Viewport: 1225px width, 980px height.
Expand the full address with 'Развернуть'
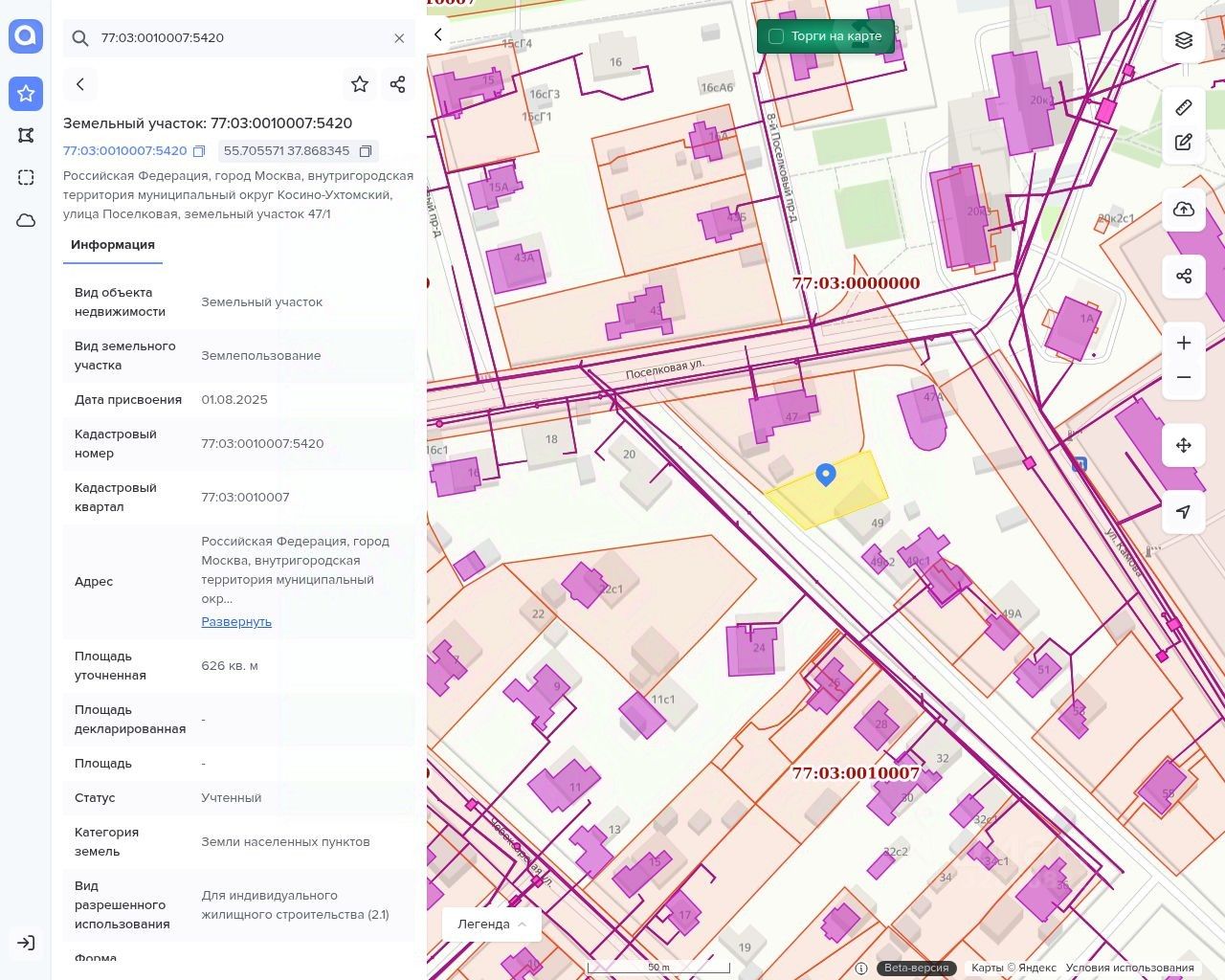click(236, 621)
